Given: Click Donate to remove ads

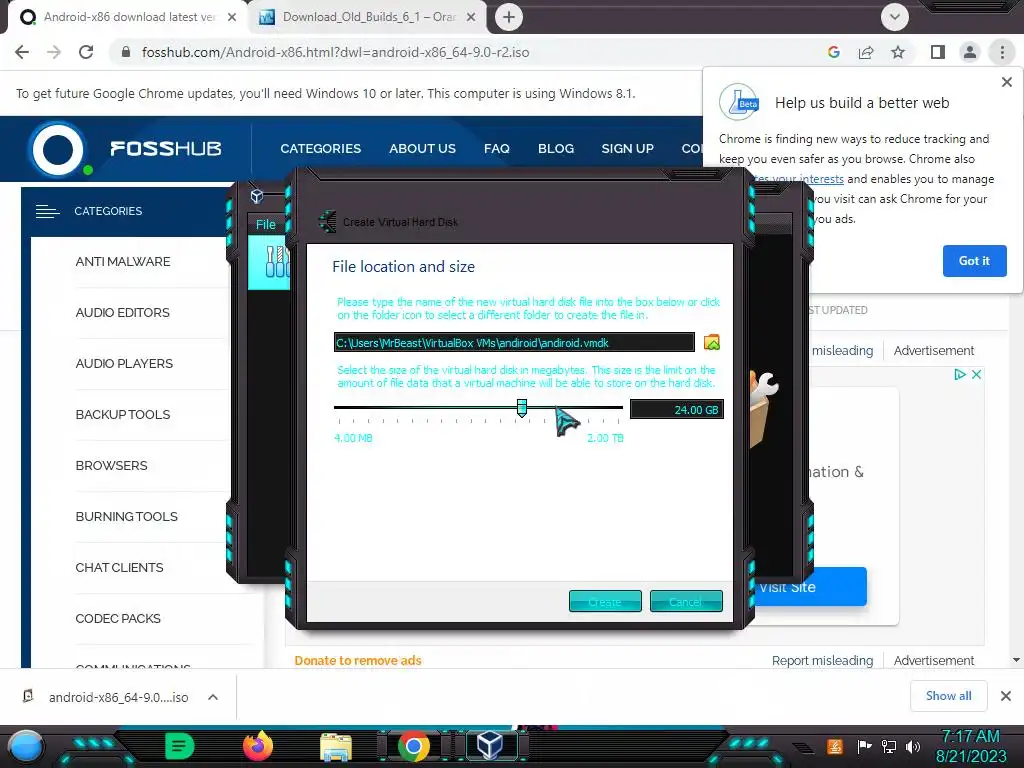Looking at the screenshot, I should 358,660.
